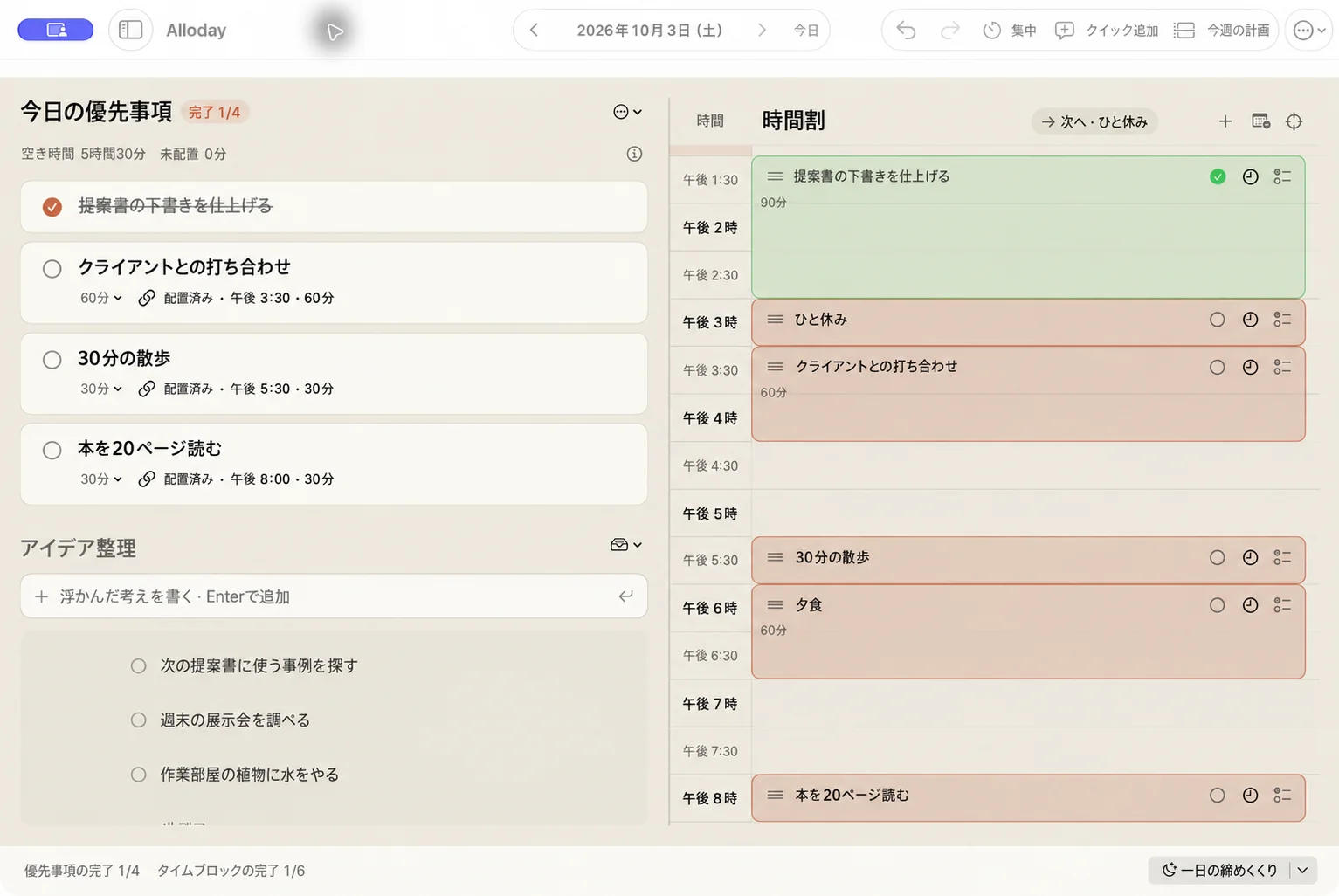Open the top-right more options menu
This screenshot has width=1339, height=896.
click(1308, 31)
